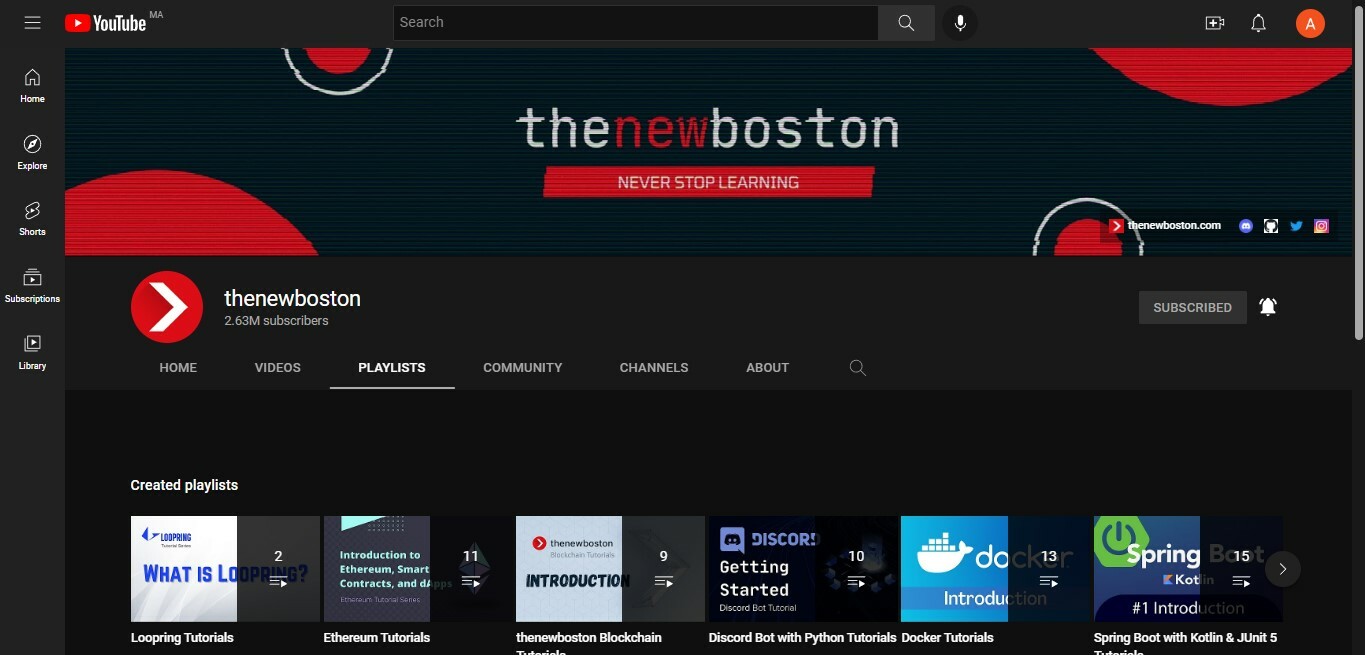Viewport: 1365px width, 655px height.
Task: Click the Create video icon
Action: pyautogui.click(x=1214, y=22)
